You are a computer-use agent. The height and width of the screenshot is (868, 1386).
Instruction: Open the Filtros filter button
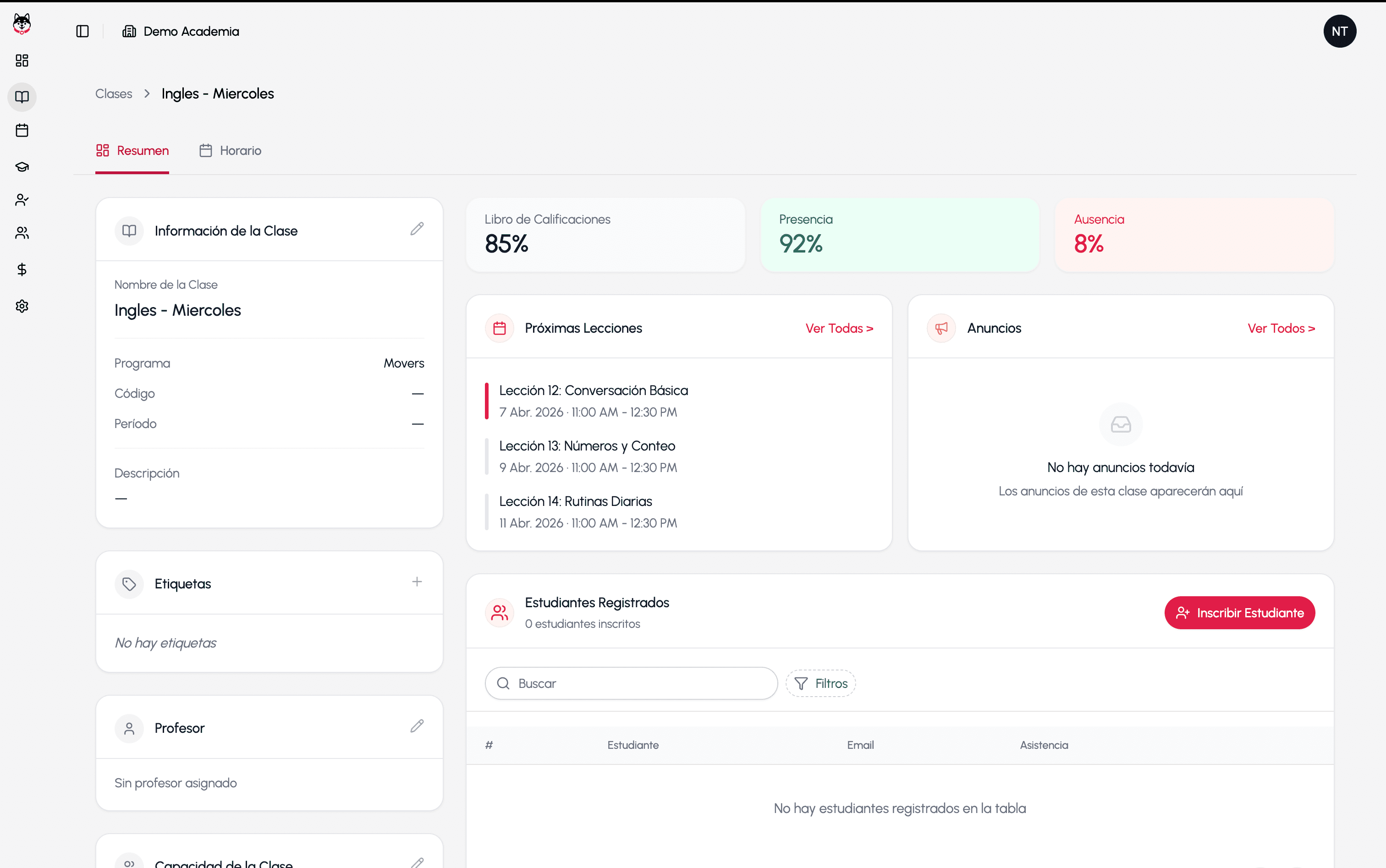coord(820,683)
